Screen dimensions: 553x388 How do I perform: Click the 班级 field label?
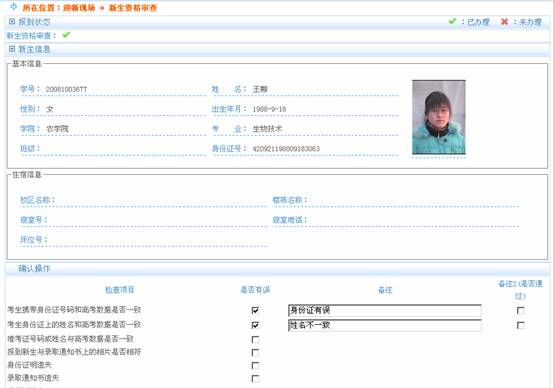coord(30,148)
